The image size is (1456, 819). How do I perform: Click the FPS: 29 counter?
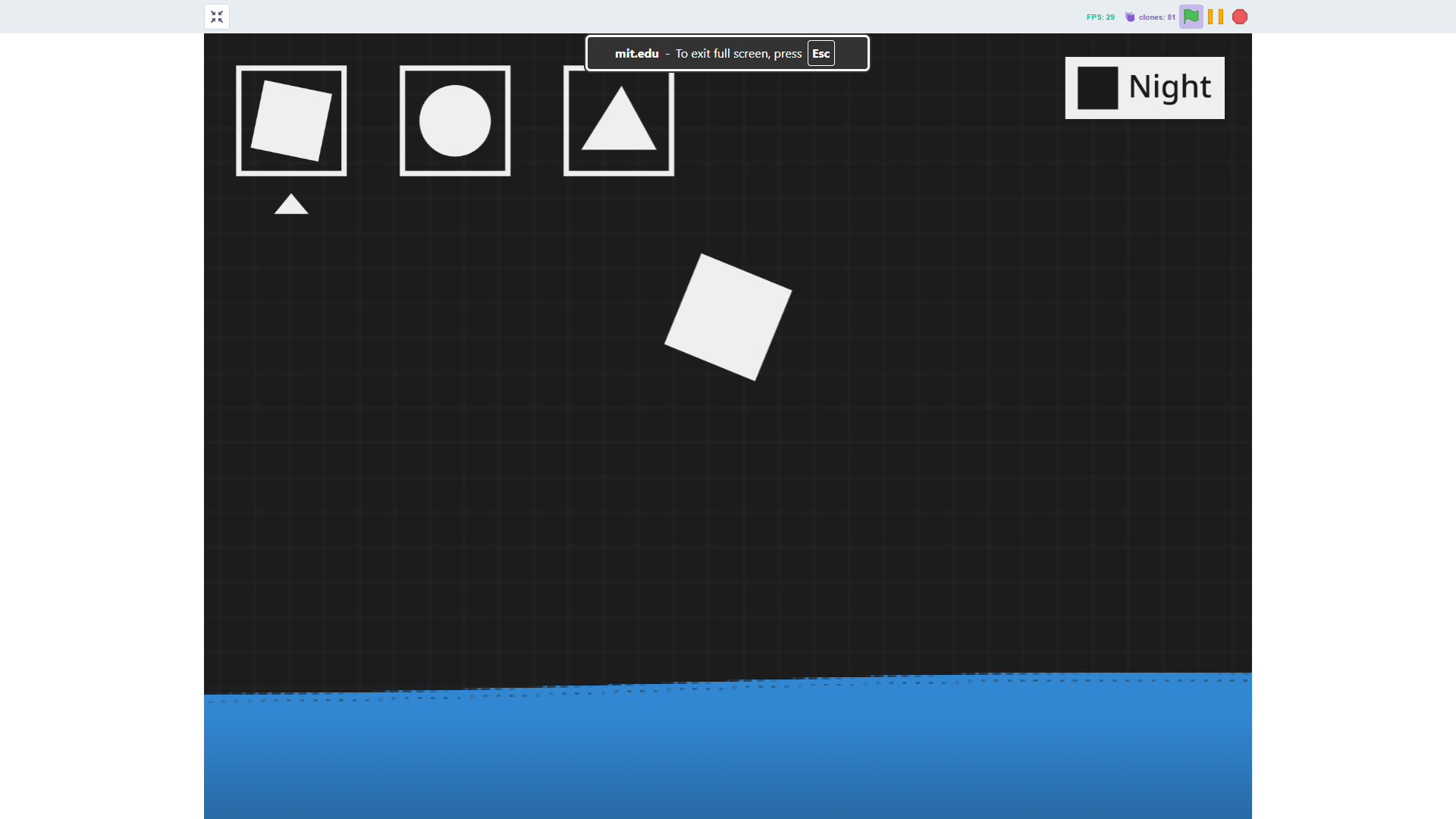tap(1100, 17)
